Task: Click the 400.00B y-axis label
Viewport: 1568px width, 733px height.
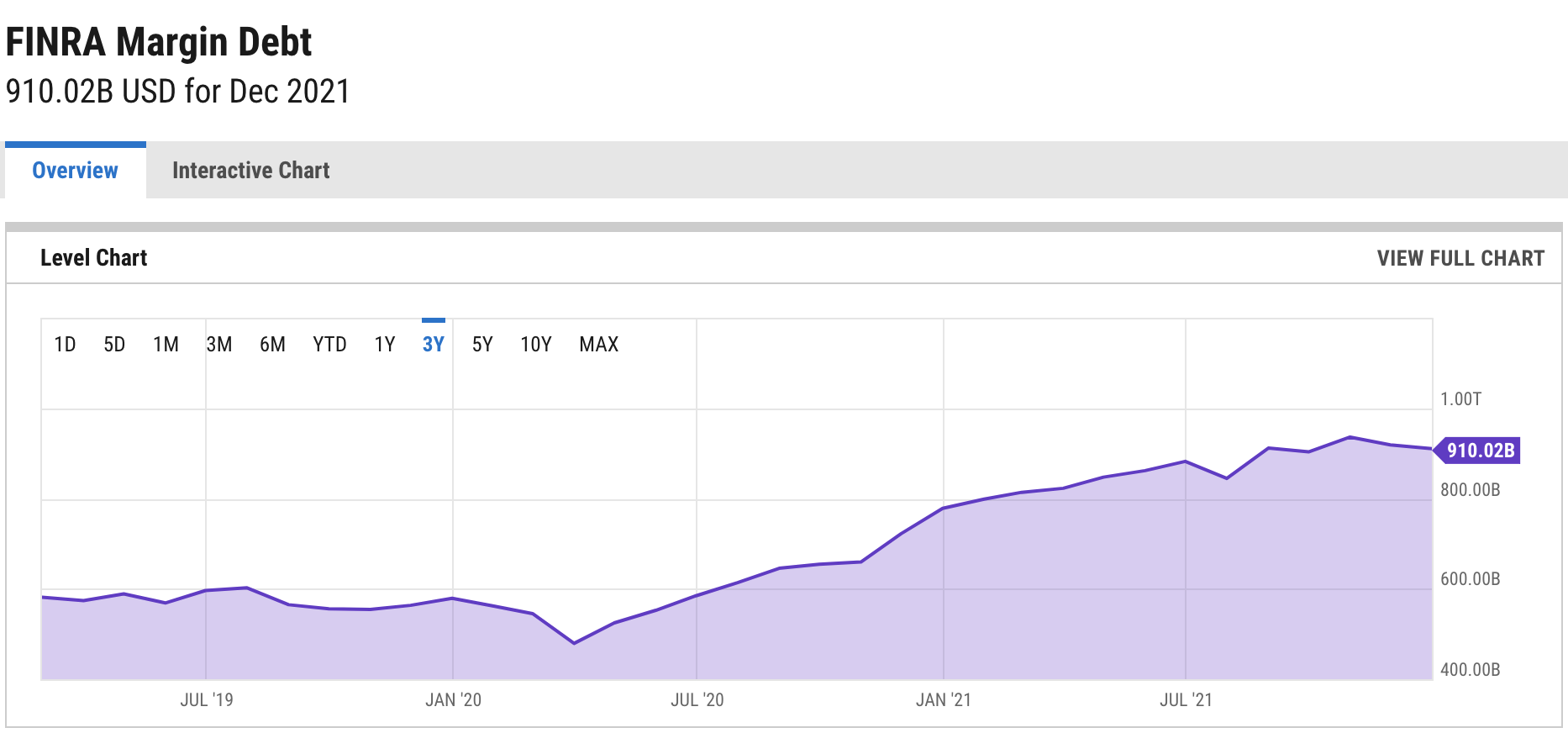Action: pyautogui.click(x=1470, y=669)
